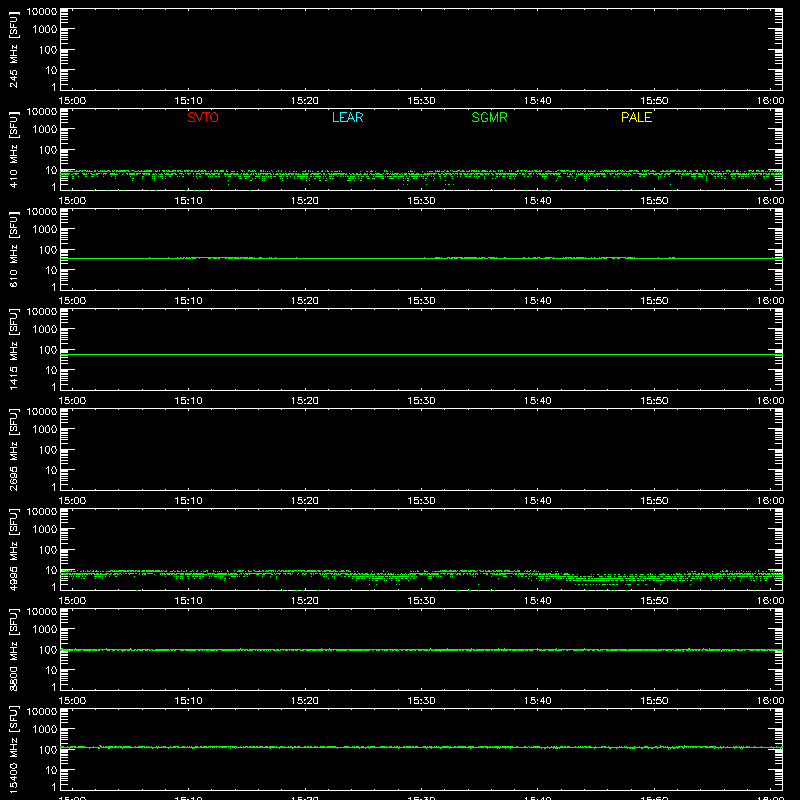Click 10000 tick label on 15400 MHz axis
This screenshot has width=800, height=800.
42,712
